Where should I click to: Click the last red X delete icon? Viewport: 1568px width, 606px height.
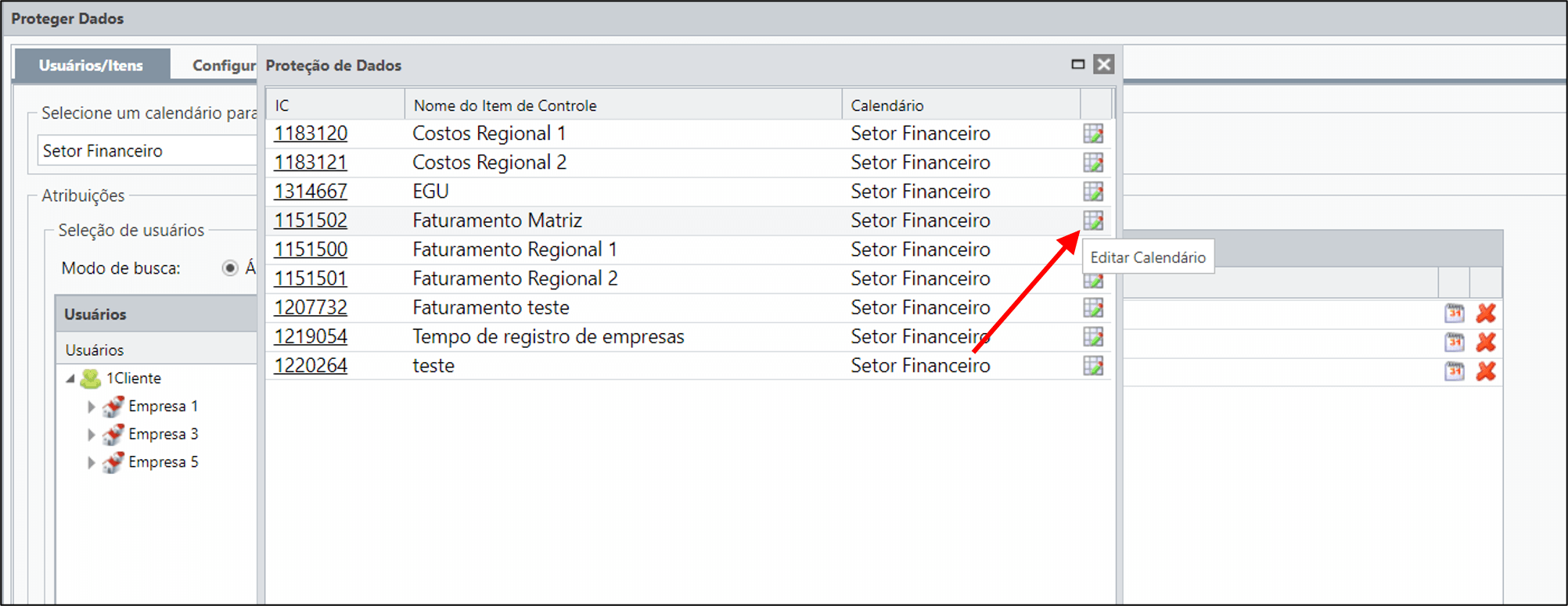1486,371
